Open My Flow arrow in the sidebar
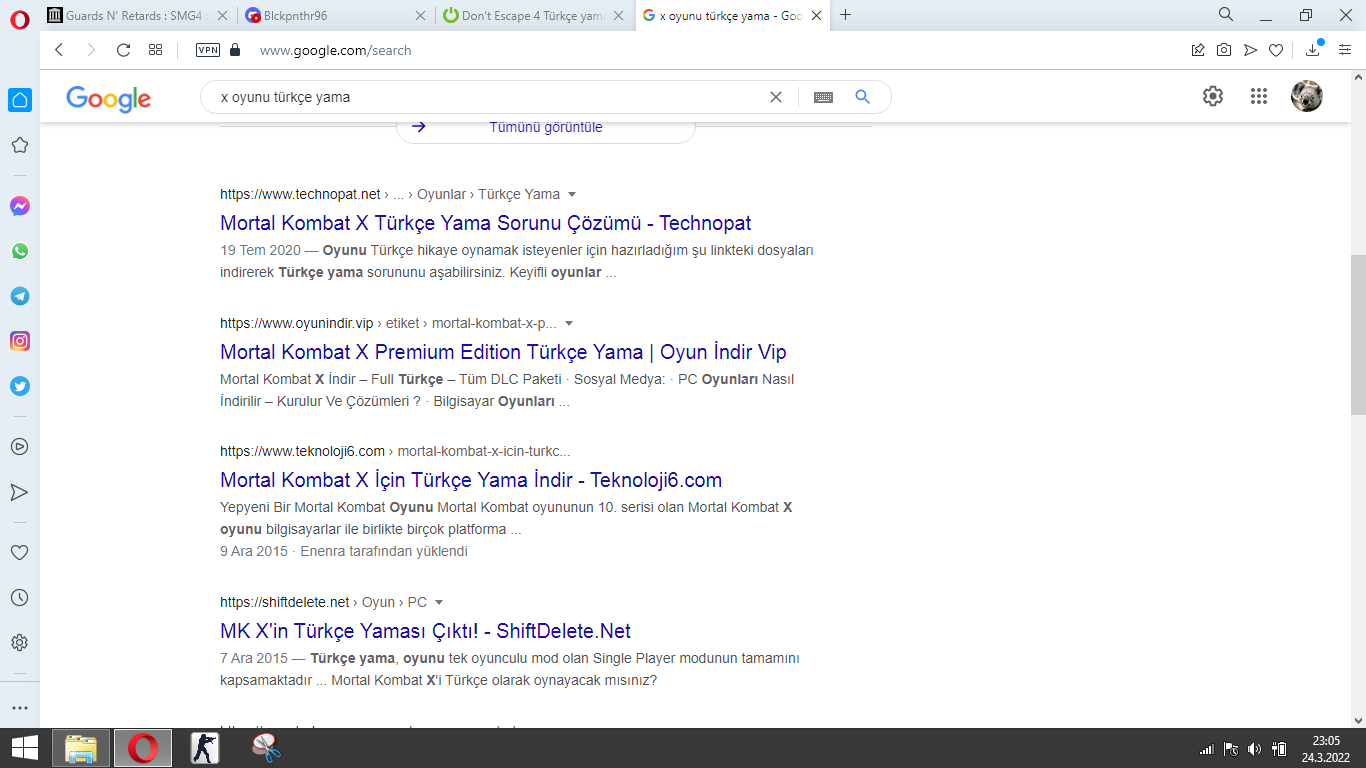This screenshot has width=1366, height=768. [x=20, y=492]
